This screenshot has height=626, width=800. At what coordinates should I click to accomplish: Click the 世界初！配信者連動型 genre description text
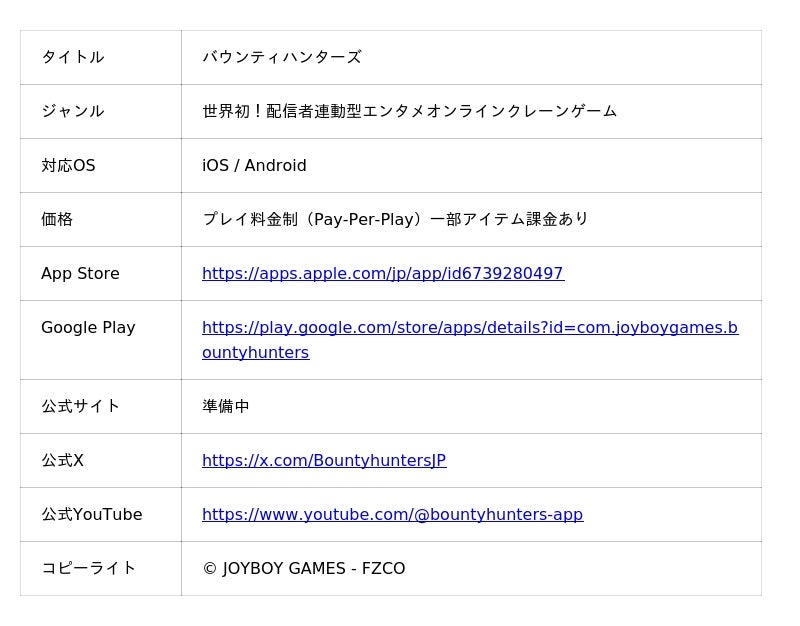(409, 111)
